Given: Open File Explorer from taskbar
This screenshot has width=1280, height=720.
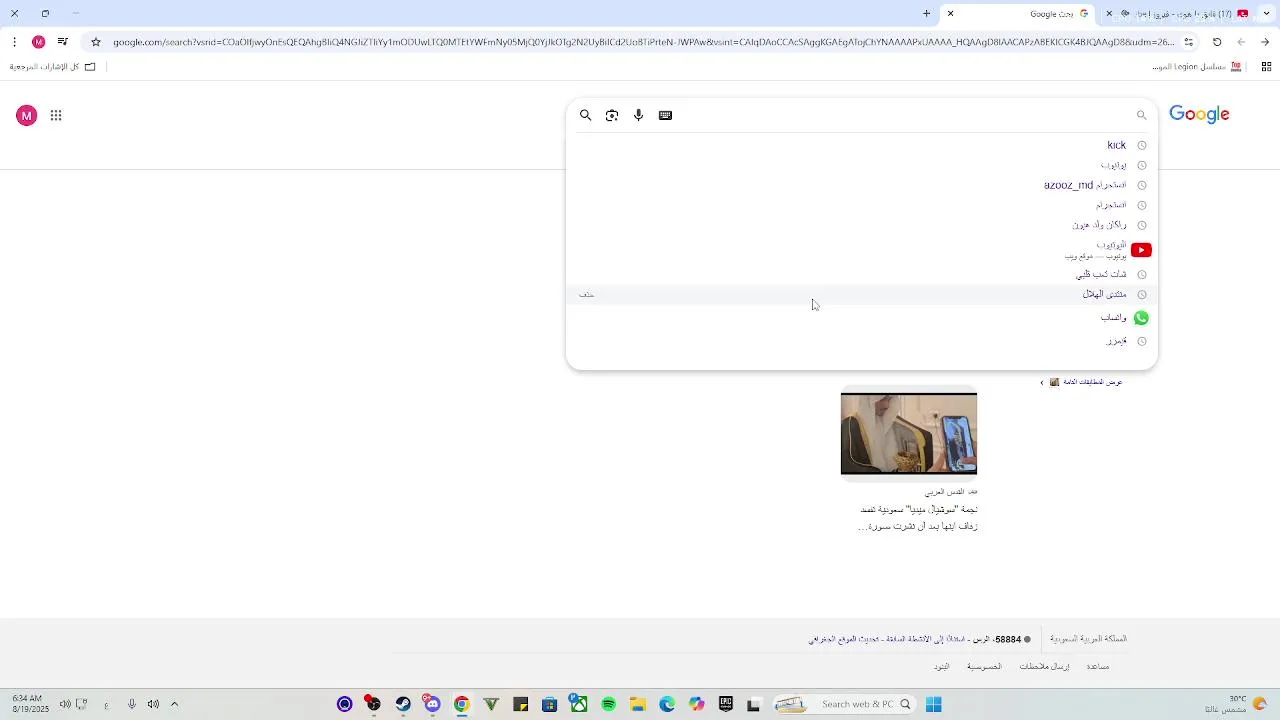Looking at the screenshot, I should (x=638, y=704).
